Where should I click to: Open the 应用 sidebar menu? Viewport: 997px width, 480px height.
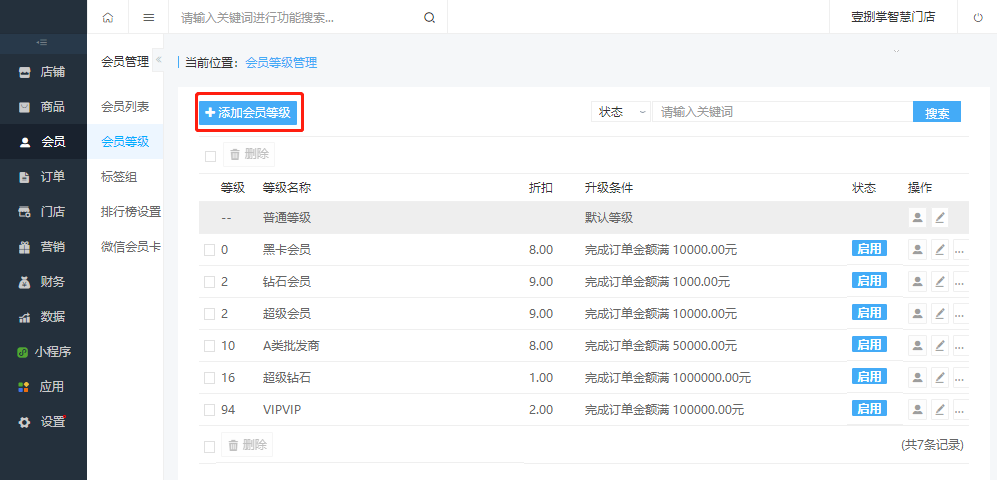point(43,387)
